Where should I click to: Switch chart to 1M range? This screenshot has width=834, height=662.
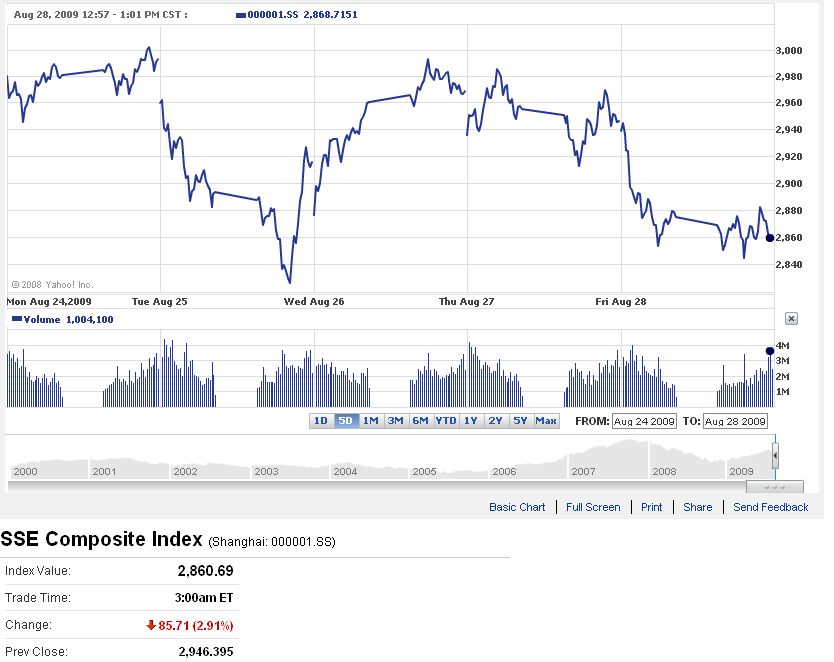[x=370, y=421]
